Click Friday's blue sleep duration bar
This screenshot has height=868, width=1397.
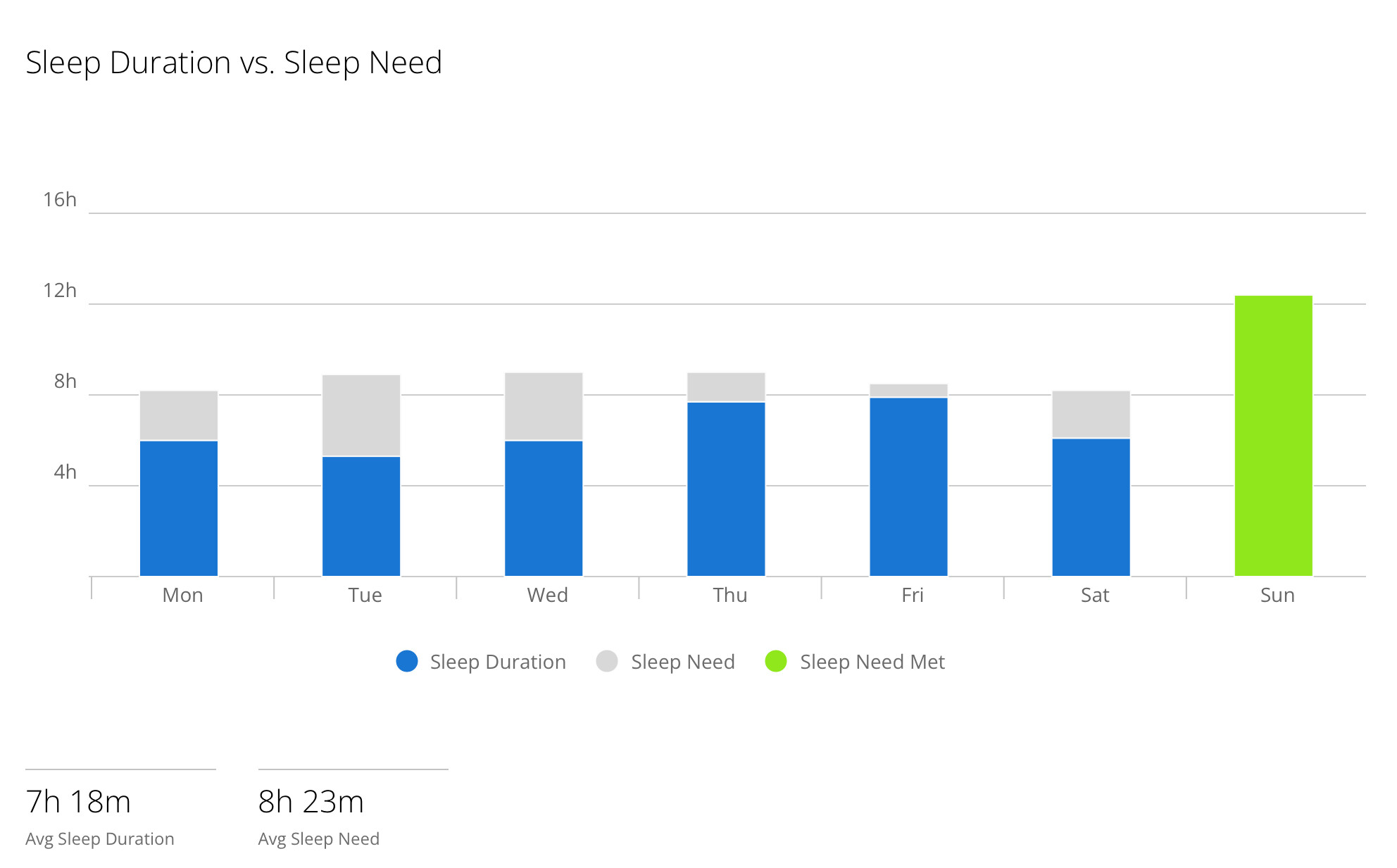908,486
